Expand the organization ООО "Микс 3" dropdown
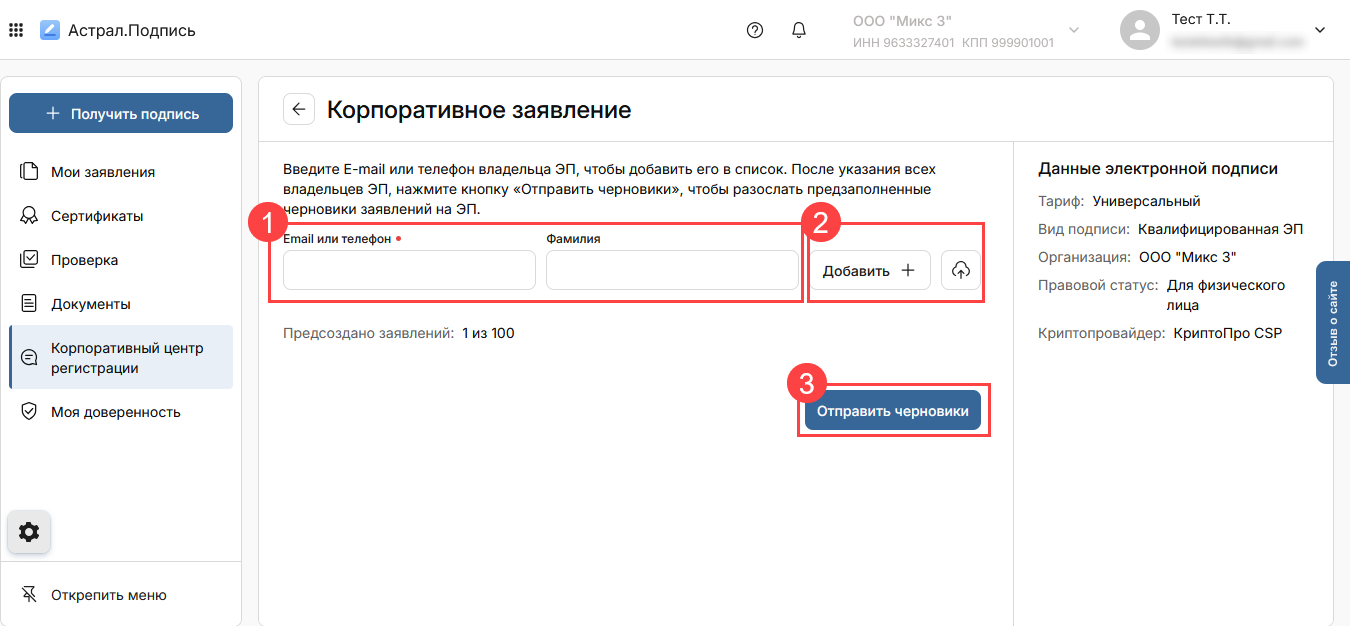The image size is (1350, 626). click(1074, 30)
